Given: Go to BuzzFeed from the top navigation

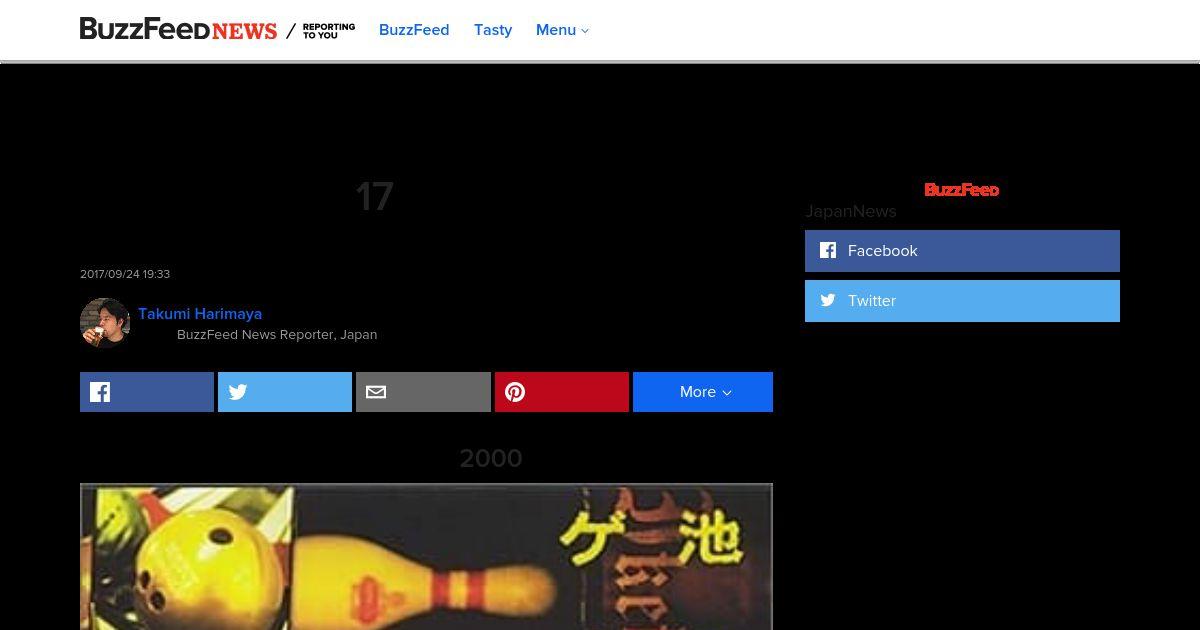Looking at the screenshot, I should [414, 30].
